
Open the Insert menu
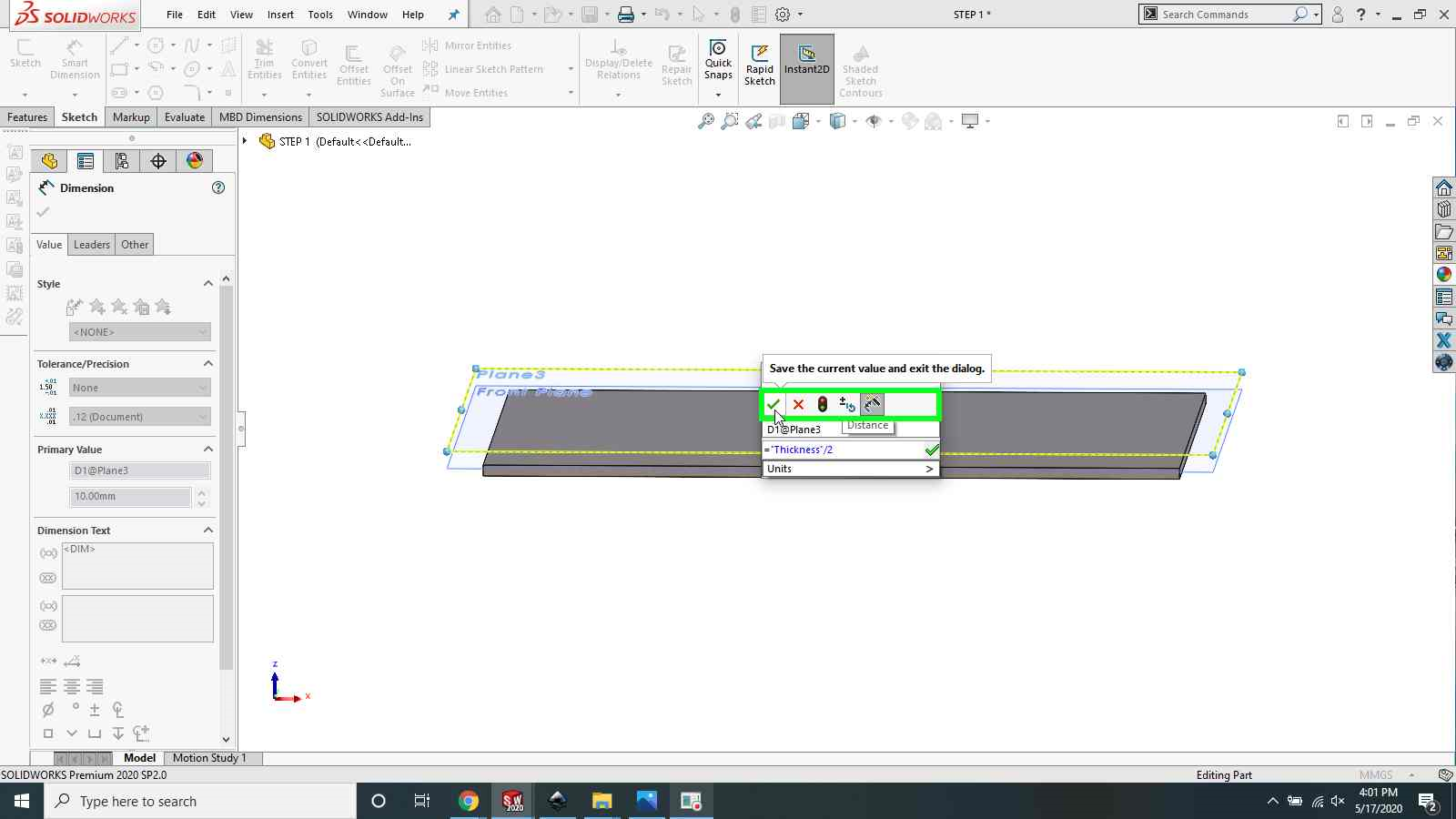pyautogui.click(x=280, y=15)
